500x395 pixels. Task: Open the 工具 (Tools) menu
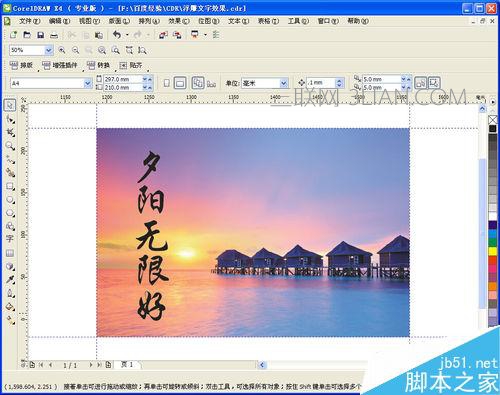click(298, 21)
